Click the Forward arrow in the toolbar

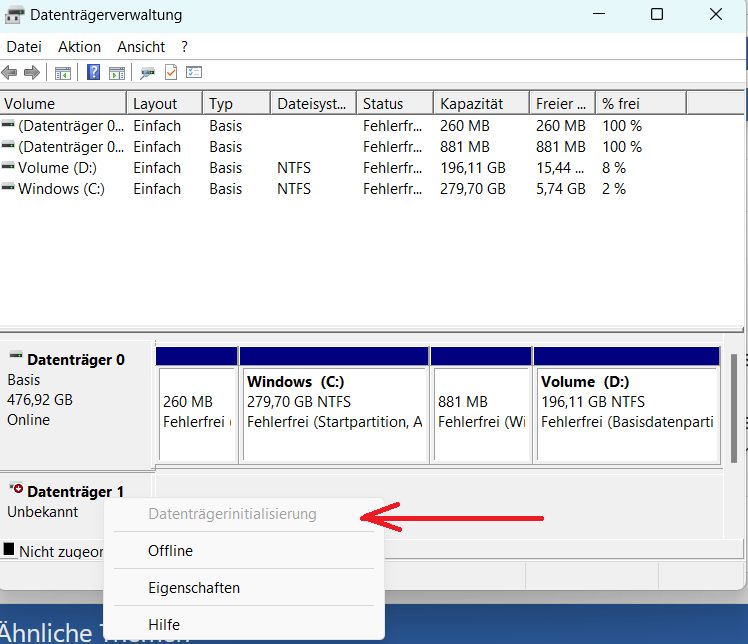point(31,73)
